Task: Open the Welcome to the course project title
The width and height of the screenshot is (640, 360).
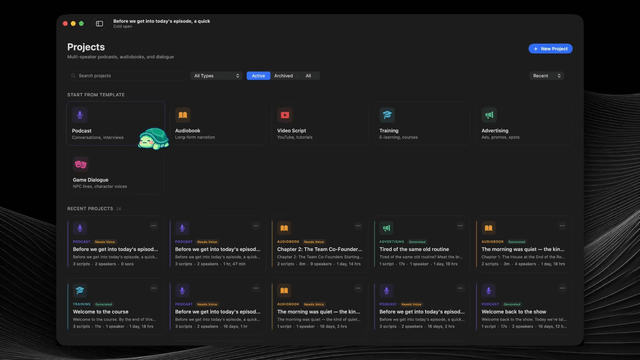Action: tap(100, 312)
